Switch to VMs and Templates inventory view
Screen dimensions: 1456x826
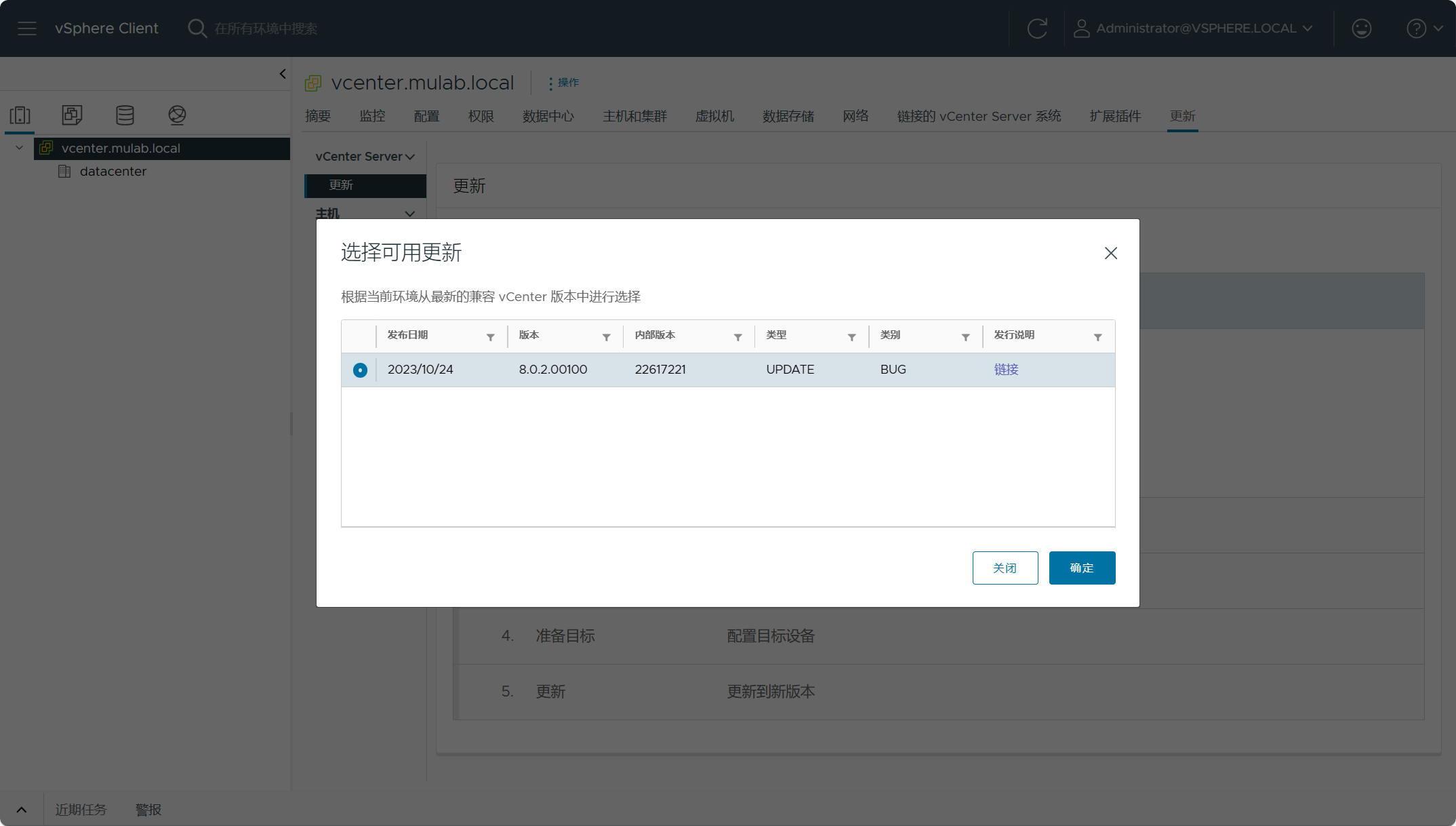point(72,115)
